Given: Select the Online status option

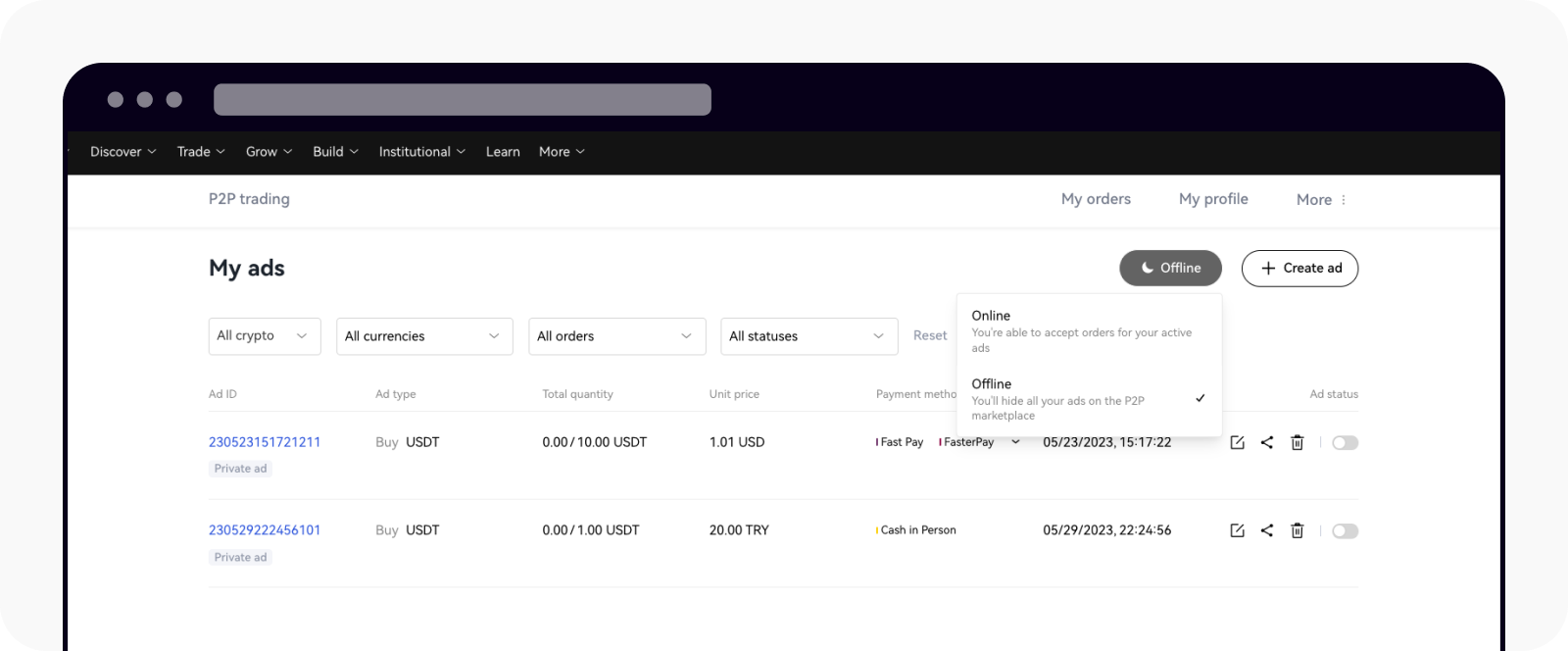Looking at the screenshot, I should pyautogui.click(x=1089, y=330).
